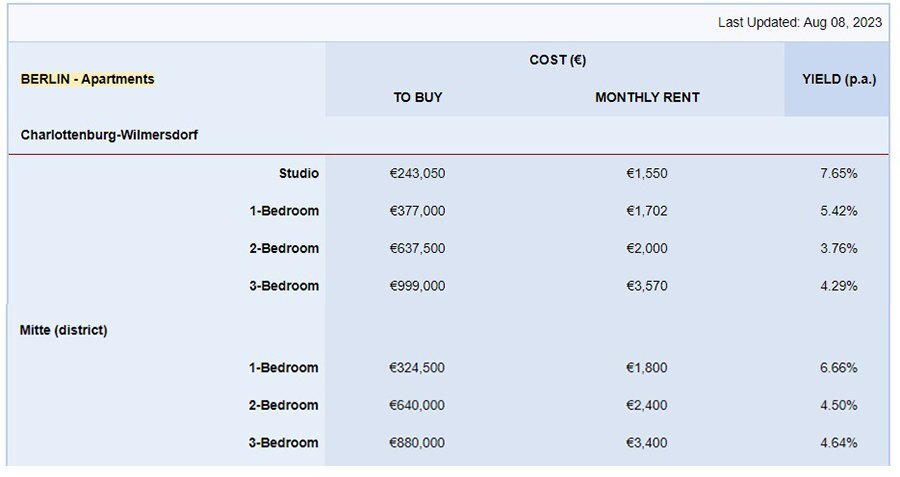The width and height of the screenshot is (900, 477).
Task: Click the BERLIN - Apartments heading
Action: (x=87, y=79)
